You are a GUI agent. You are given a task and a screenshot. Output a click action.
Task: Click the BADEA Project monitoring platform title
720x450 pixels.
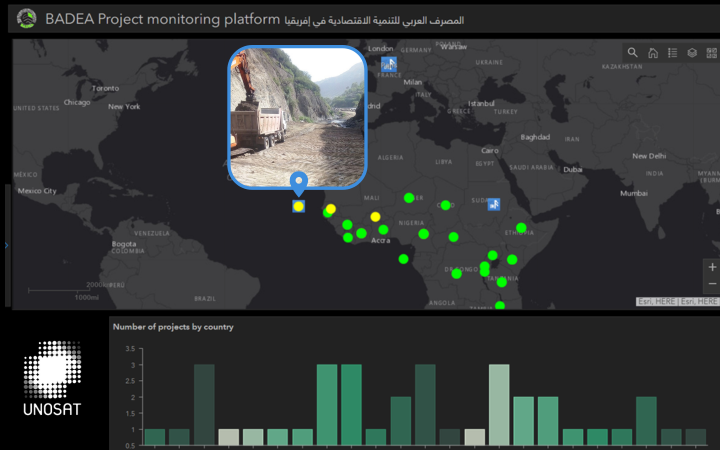coord(163,19)
